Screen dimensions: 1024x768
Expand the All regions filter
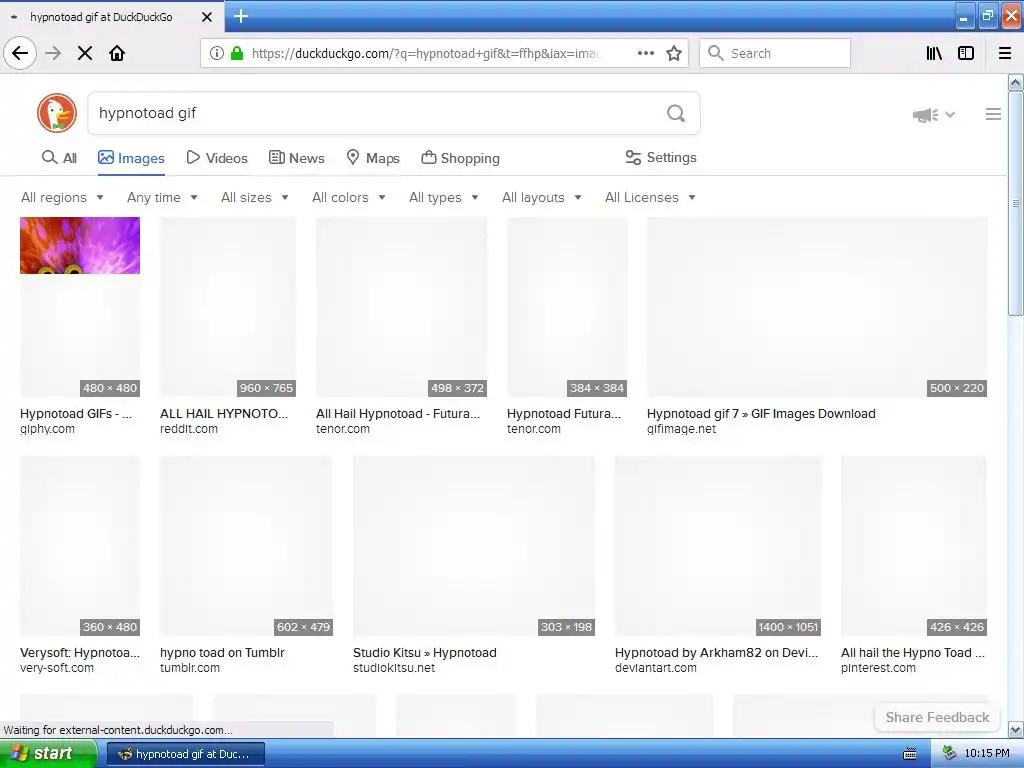coord(62,197)
